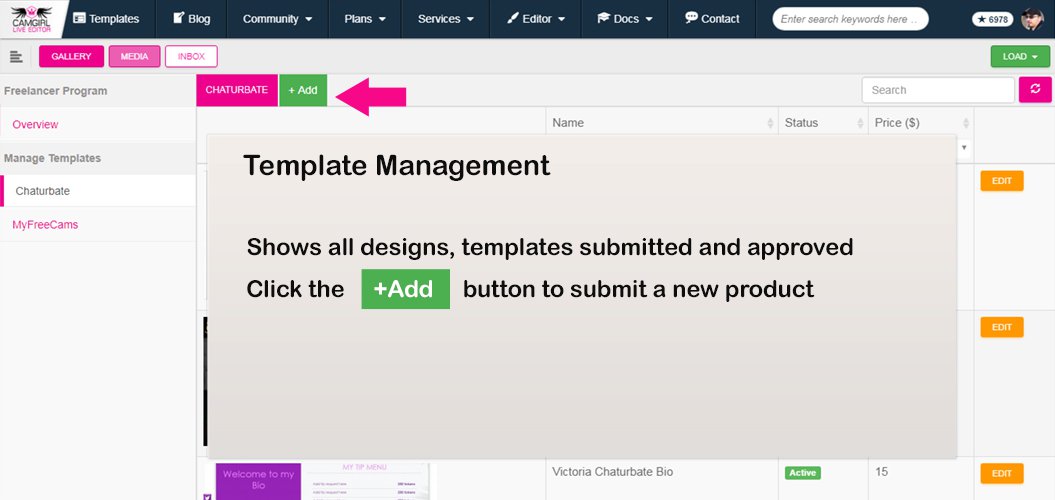The width and height of the screenshot is (1055, 500).
Task: Open the Contact page
Action: 712,19
